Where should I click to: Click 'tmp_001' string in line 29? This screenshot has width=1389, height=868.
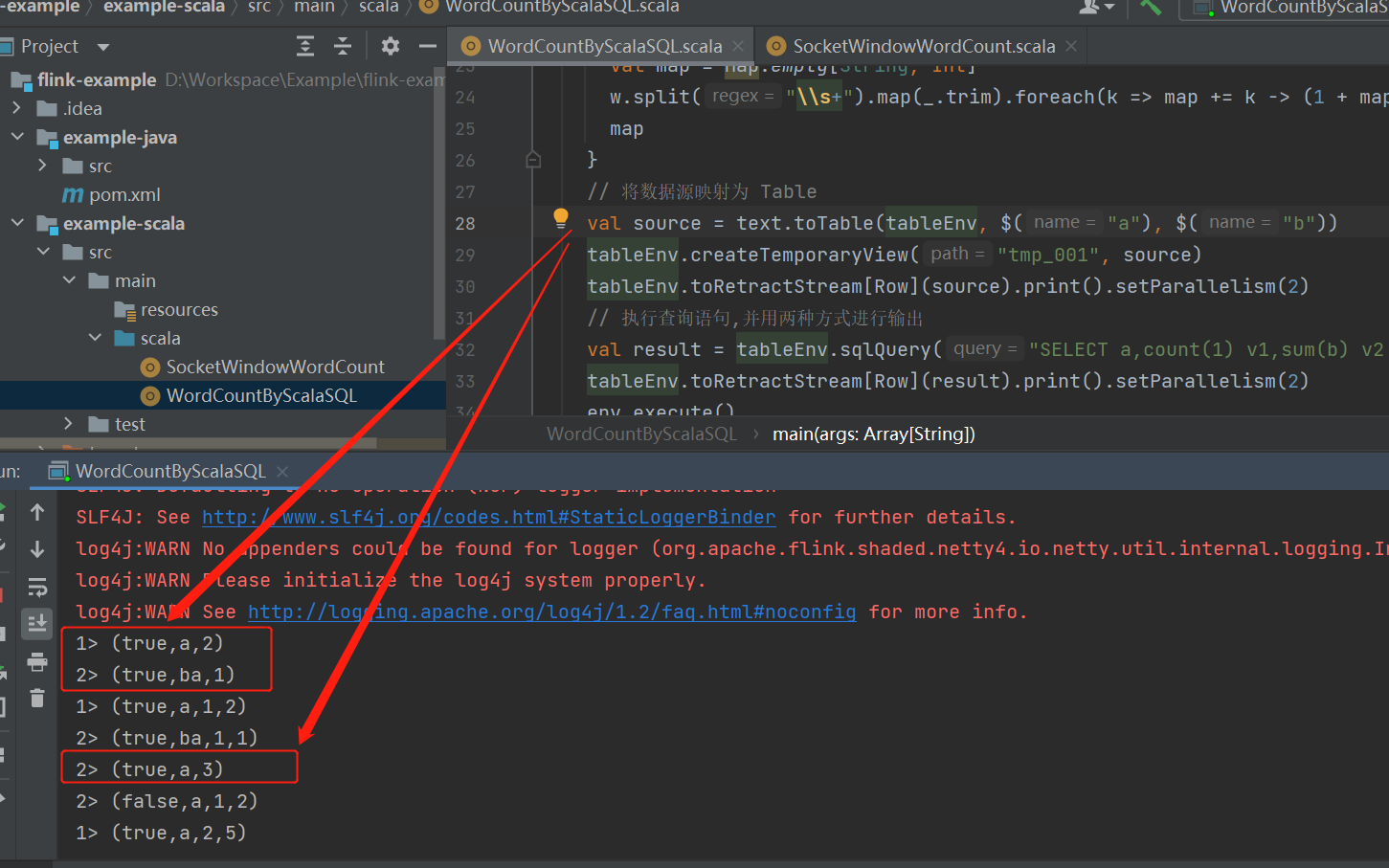(1048, 255)
